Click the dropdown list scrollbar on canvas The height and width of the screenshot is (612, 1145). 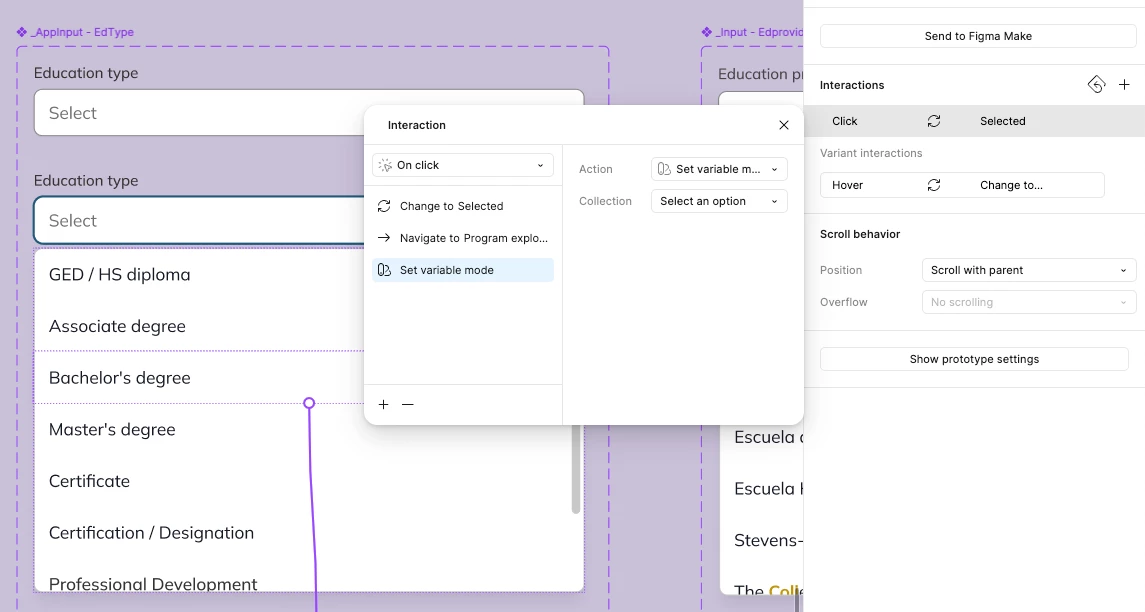[575, 470]
